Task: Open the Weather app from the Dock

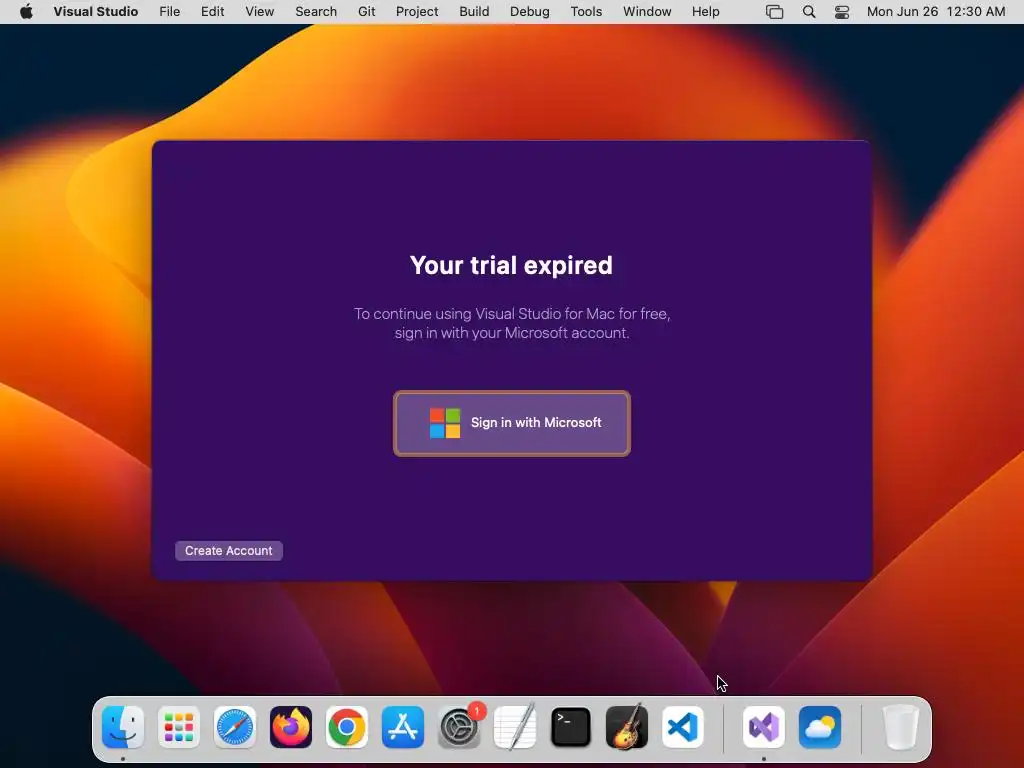Action: 820,727
